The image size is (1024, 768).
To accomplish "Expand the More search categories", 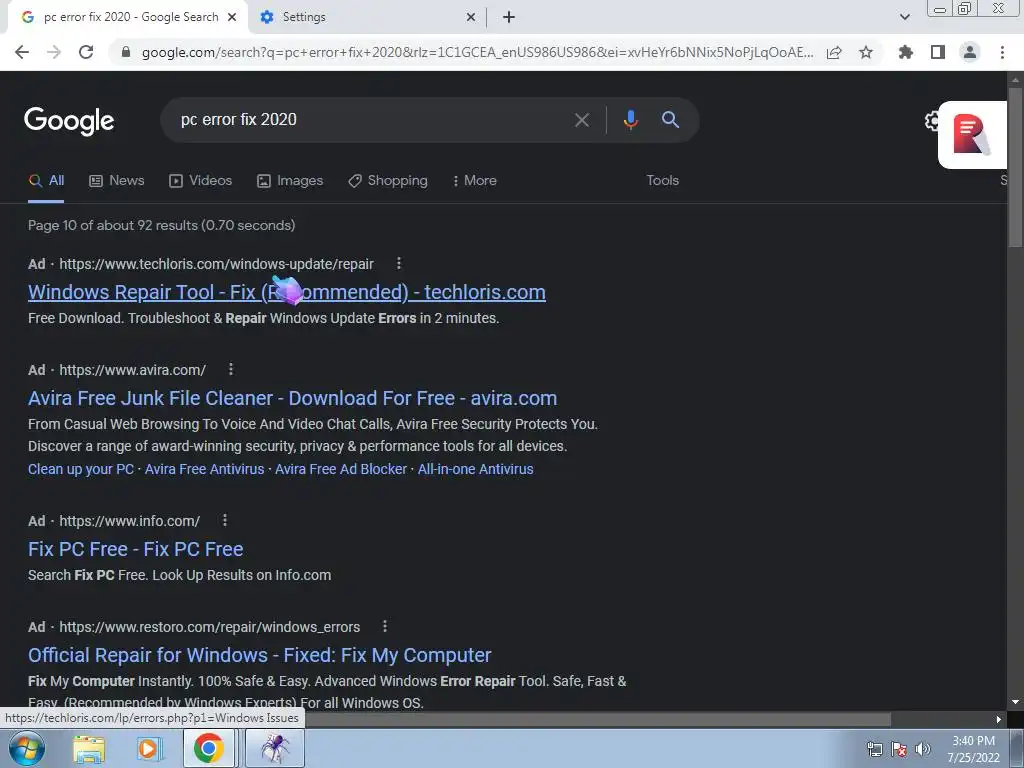I will [x=475, y=181].
